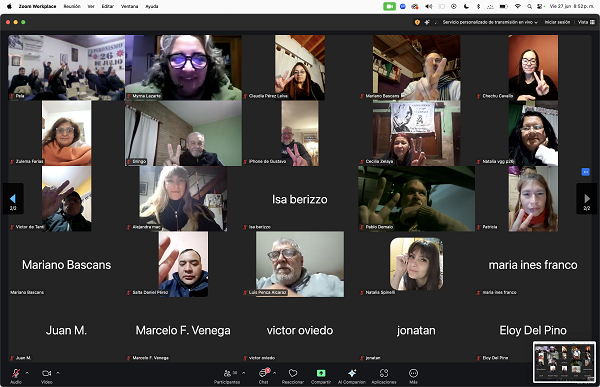Click the security shield icon
Image resolution: width=600 pixels, height=387 pixels.
[x=417, y=22]
